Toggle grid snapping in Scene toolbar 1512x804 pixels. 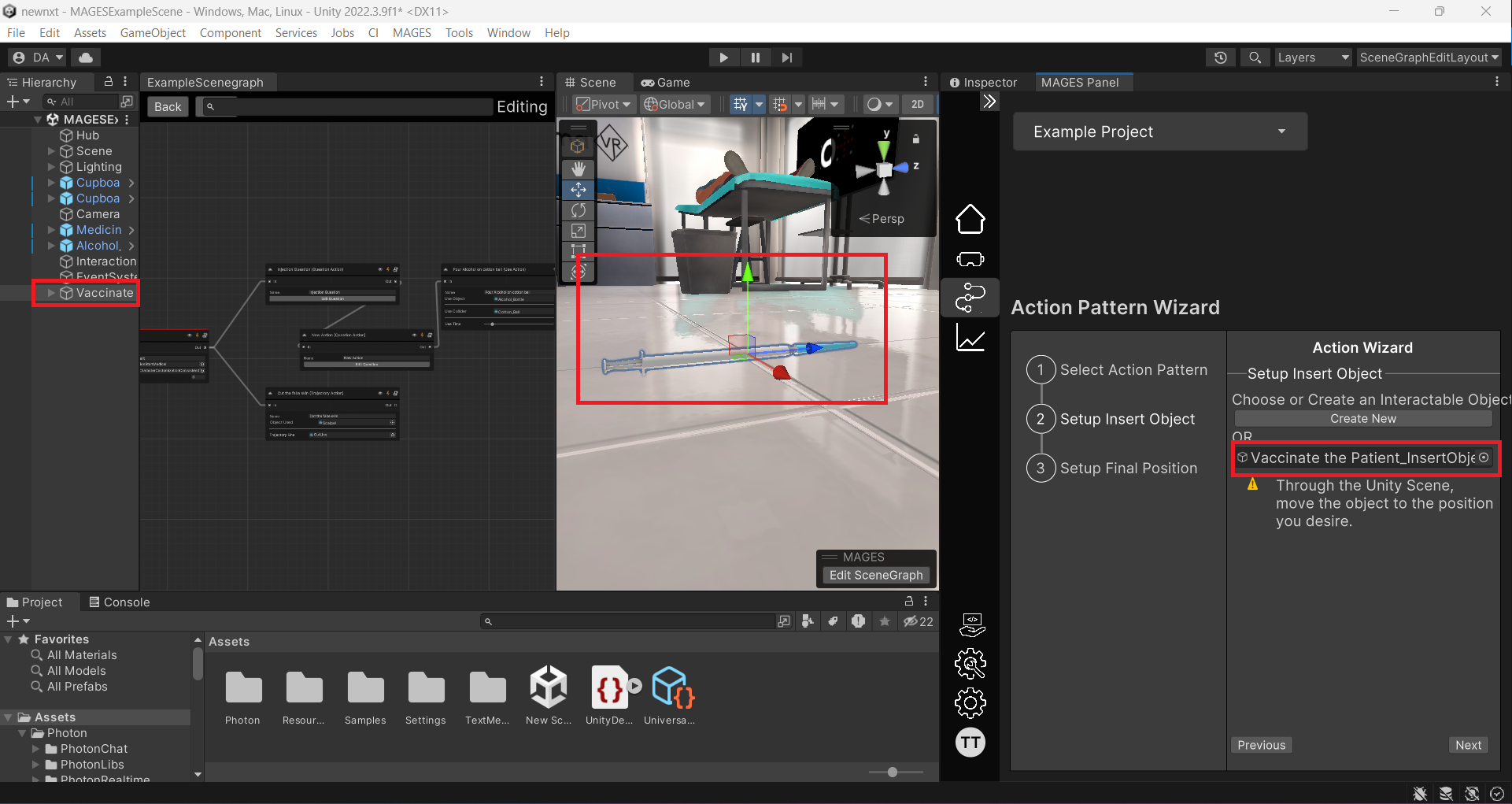[x=780, y=104]
